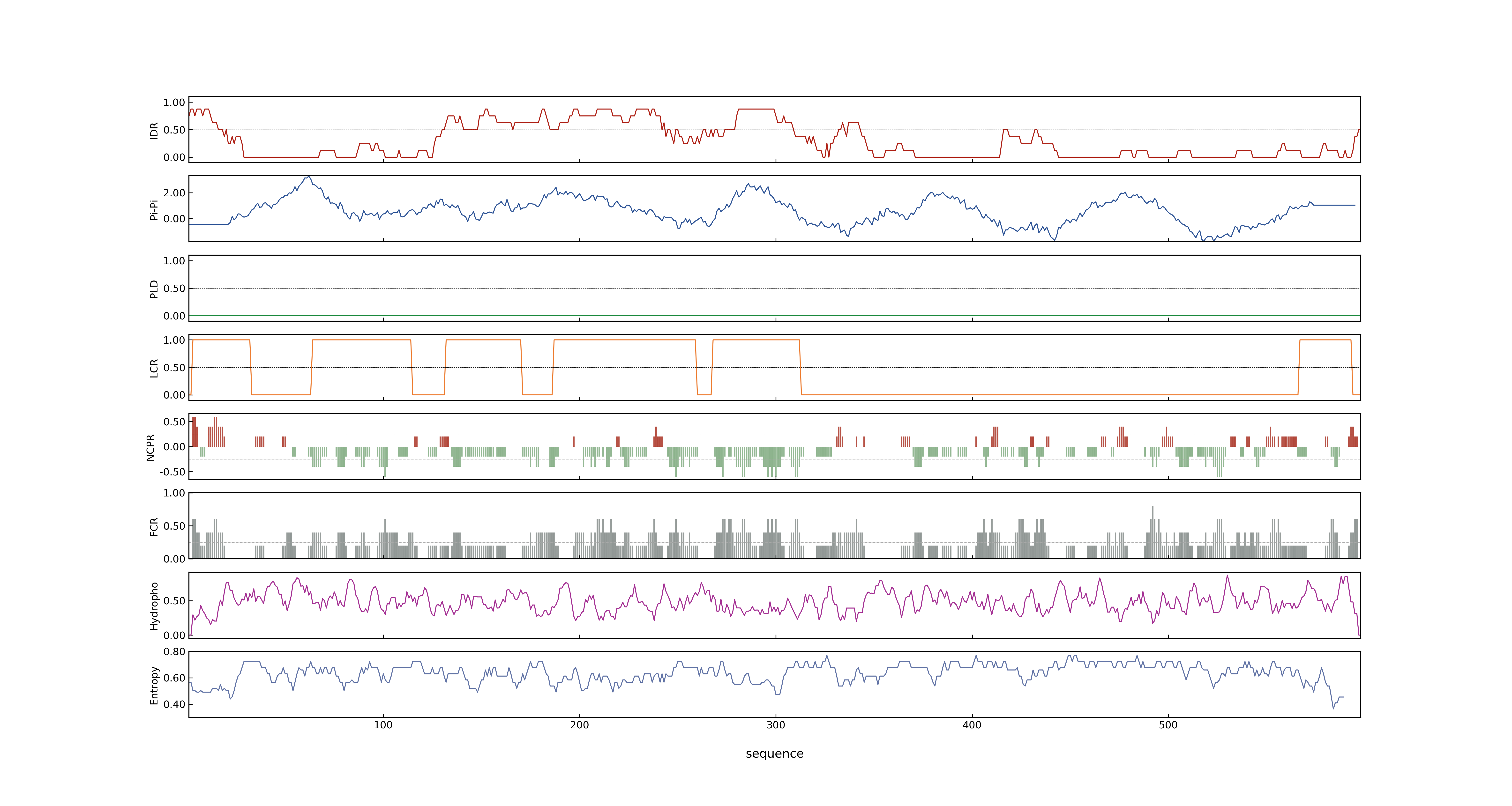The image size is (1512, 806).
Task: Click the Entropy y-axis label
Action: pyautogui.click(x=154, y=685)
